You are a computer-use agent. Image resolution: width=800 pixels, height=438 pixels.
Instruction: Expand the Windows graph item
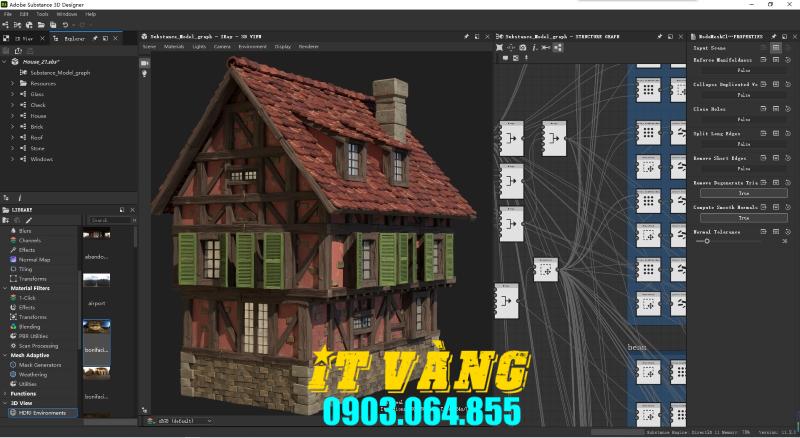pos(13,159)
